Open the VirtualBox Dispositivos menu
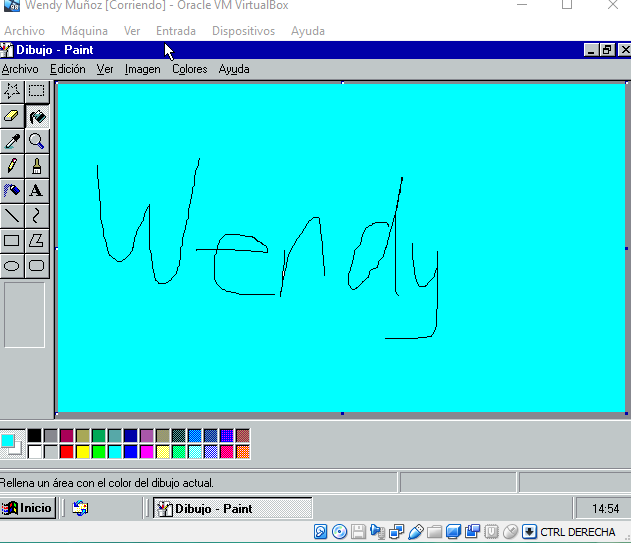The width and height of the screenshot is (631, 543). click(243, 31)
